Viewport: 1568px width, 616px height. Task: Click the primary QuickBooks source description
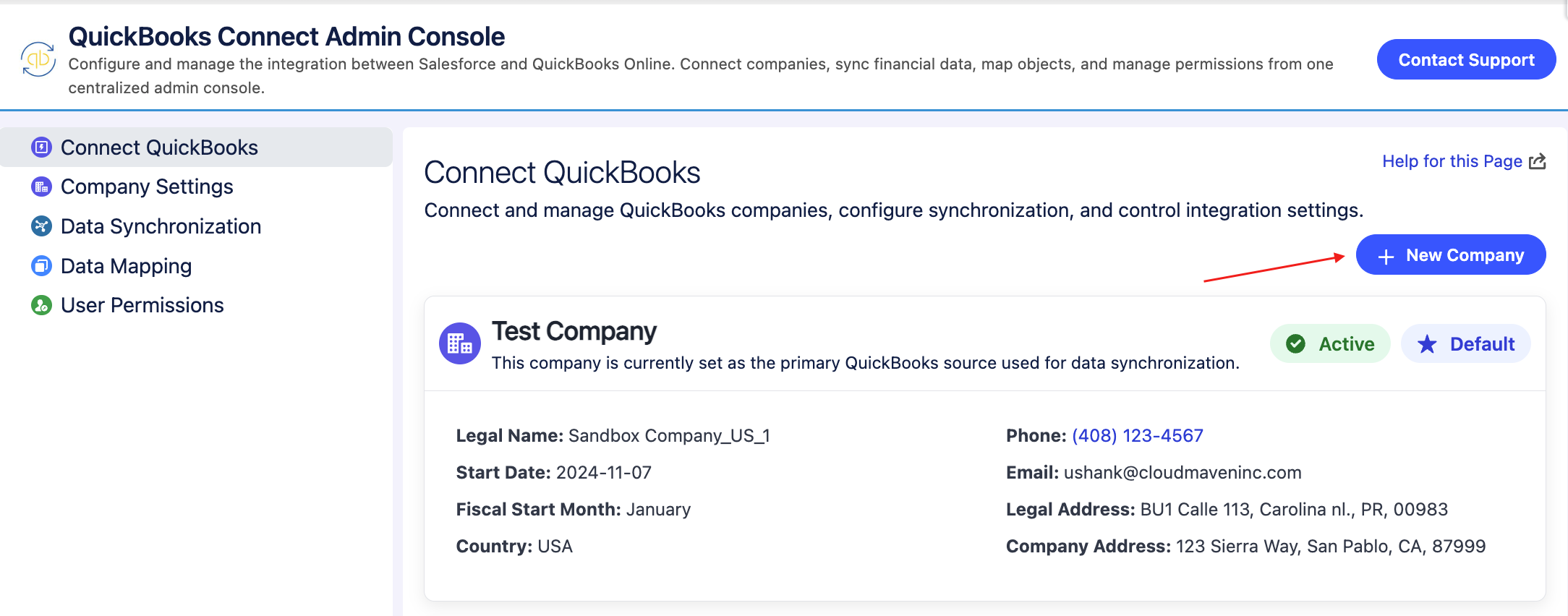coord(866,362)
